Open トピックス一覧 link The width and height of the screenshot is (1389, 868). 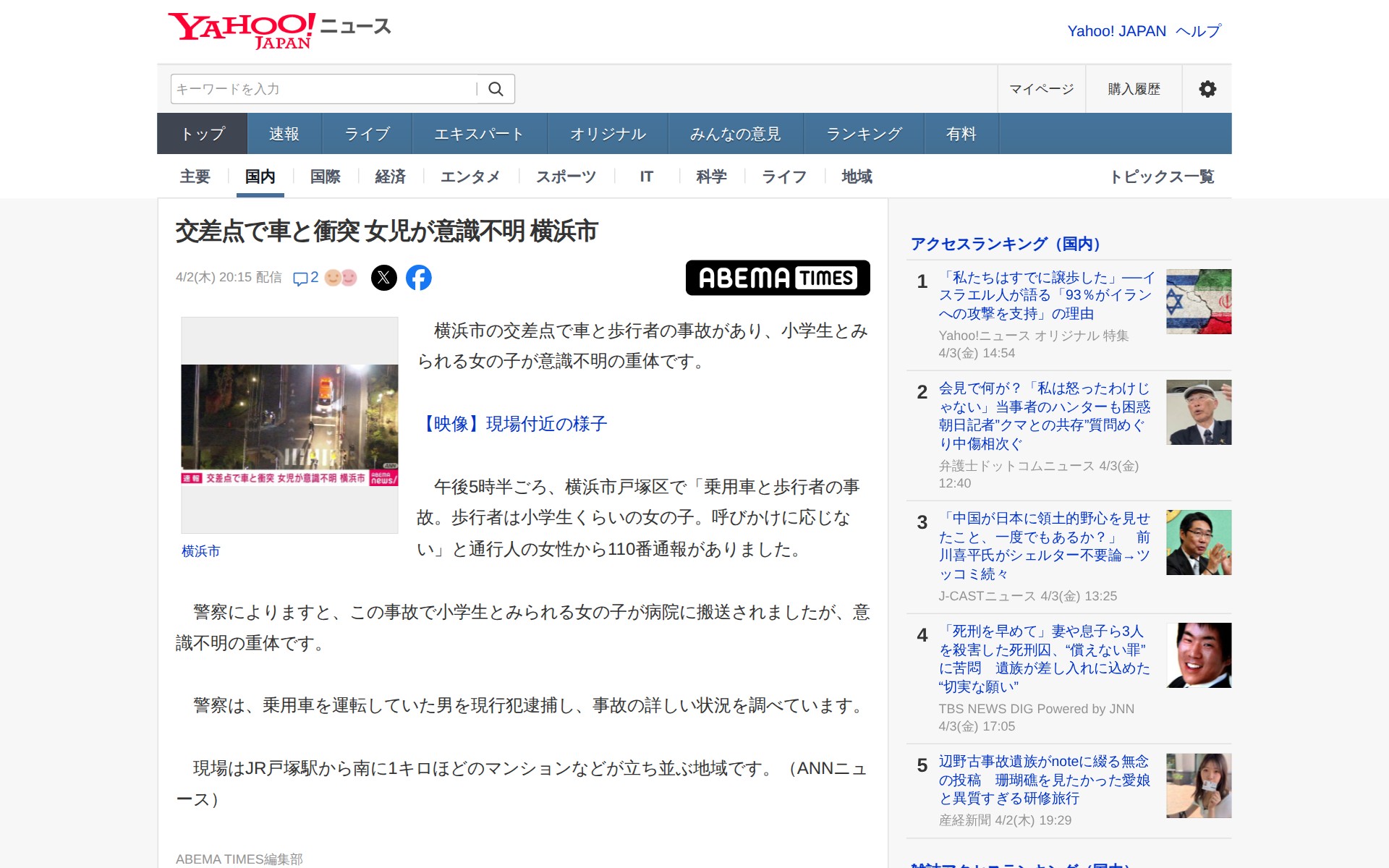[1162, 176]
